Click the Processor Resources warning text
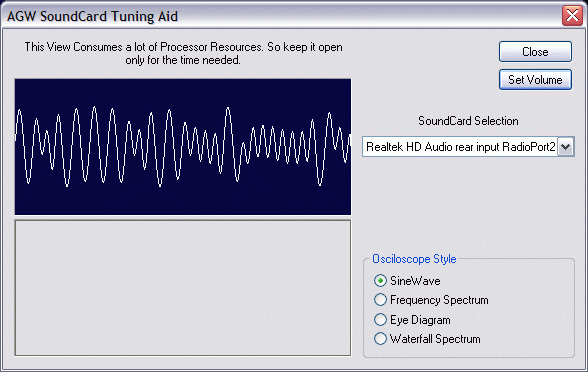 (x=183, y=53)
